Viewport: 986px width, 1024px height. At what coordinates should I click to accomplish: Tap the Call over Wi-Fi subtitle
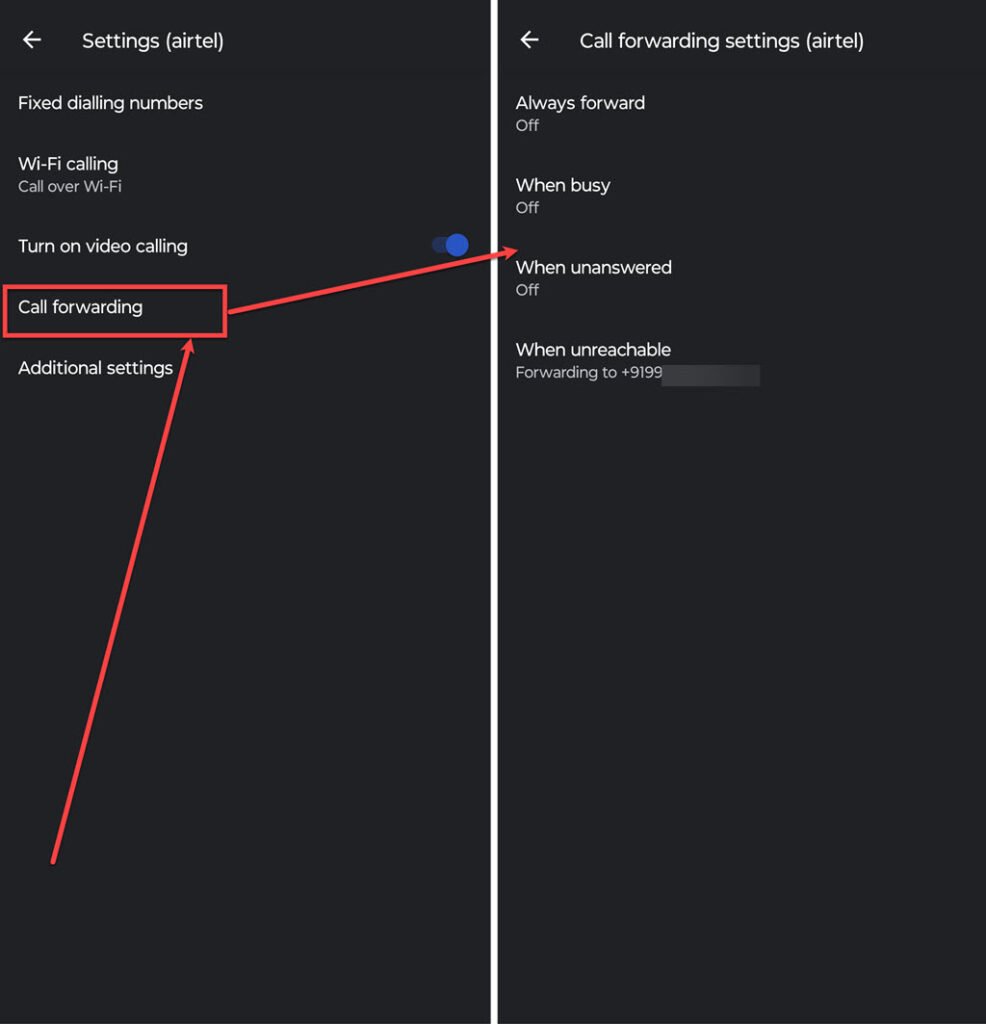(70, 187)
